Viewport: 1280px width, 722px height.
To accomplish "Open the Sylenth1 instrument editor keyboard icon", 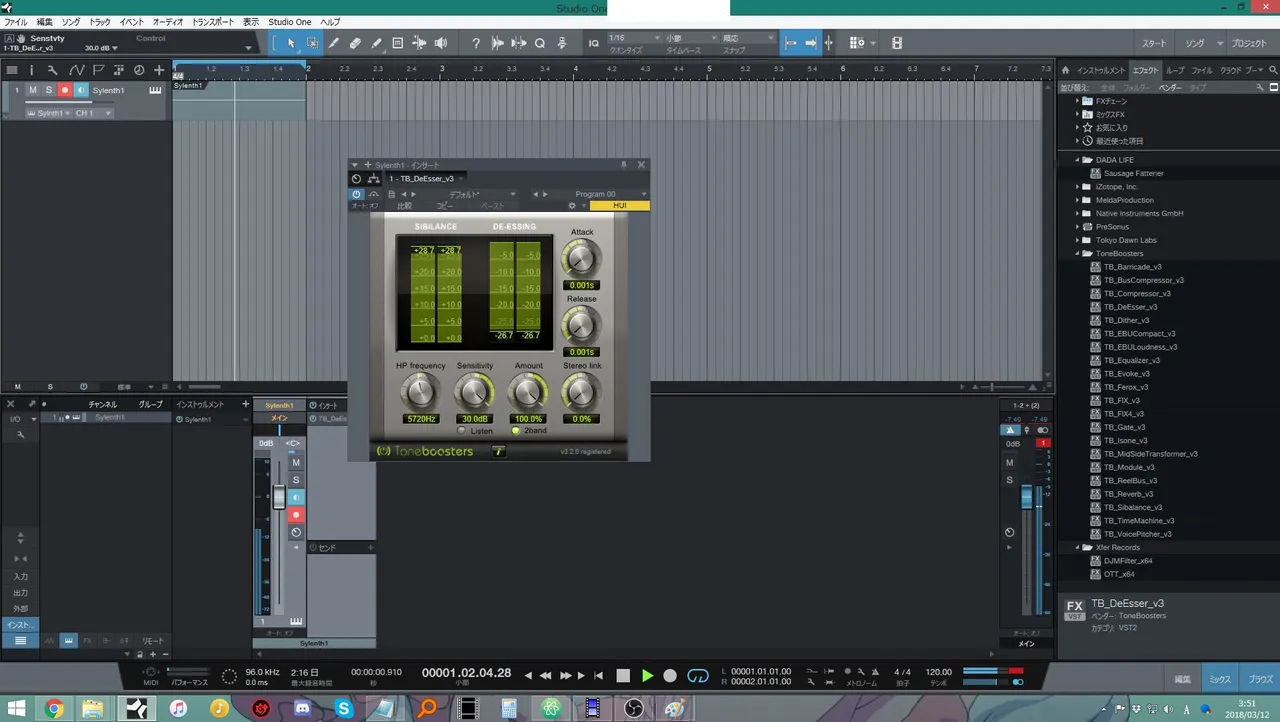I will tap(155, 90).
